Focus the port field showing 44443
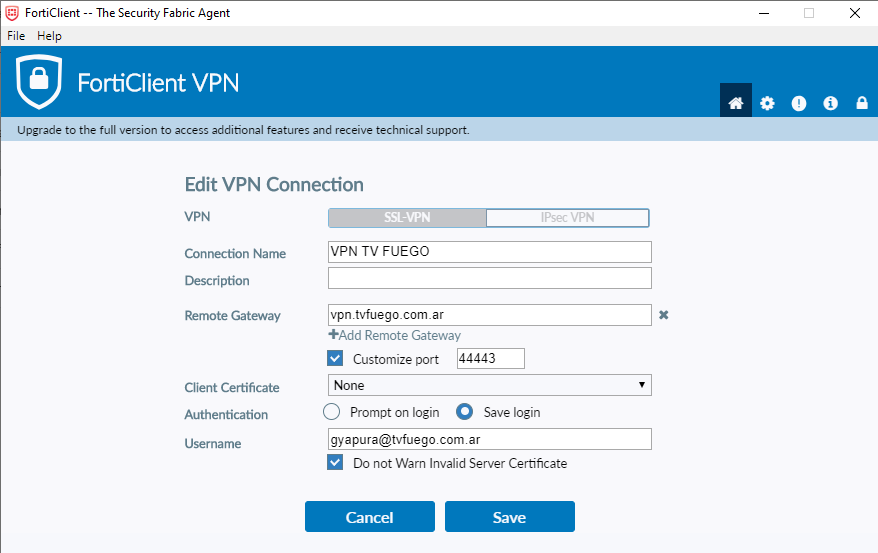Screen dimensions: 878x553 click(x=491, y=358)
